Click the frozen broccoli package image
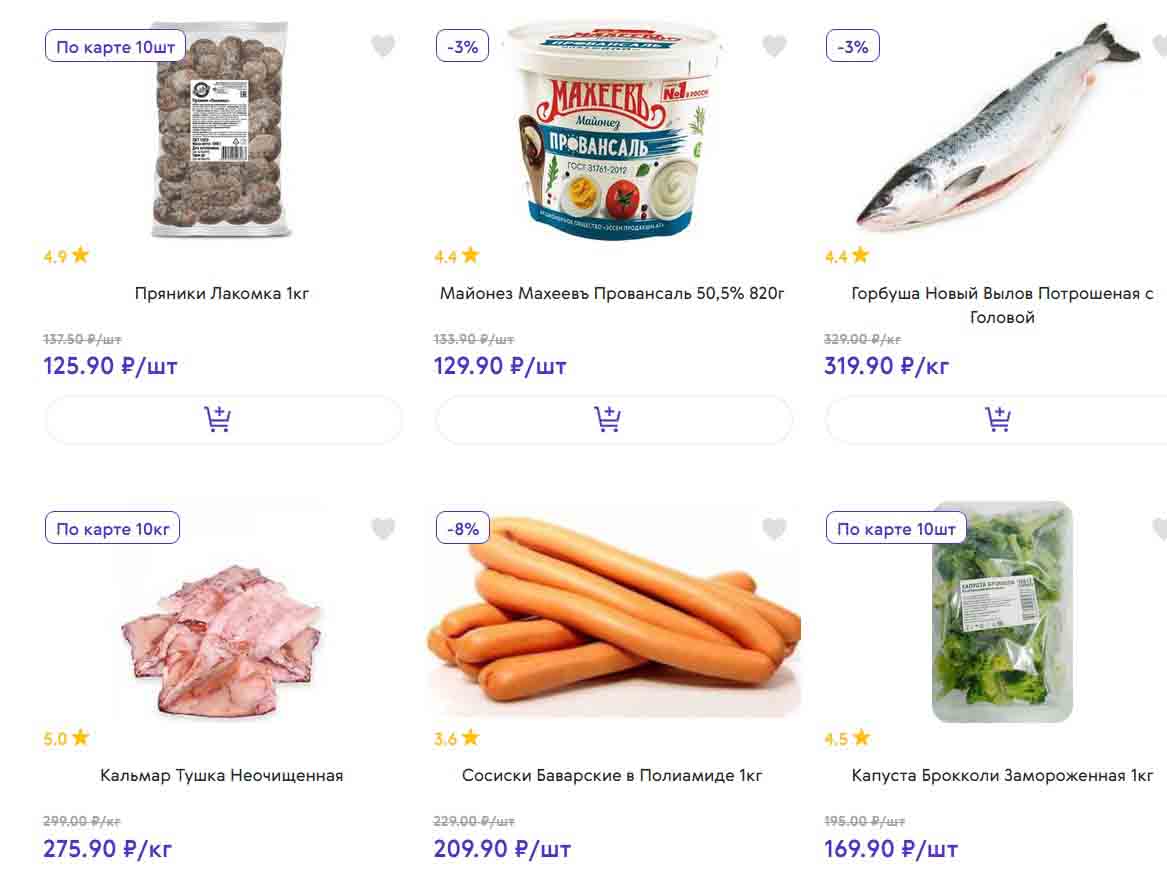The width and height of the screenshot is (1167, 871). [1002, 612]
